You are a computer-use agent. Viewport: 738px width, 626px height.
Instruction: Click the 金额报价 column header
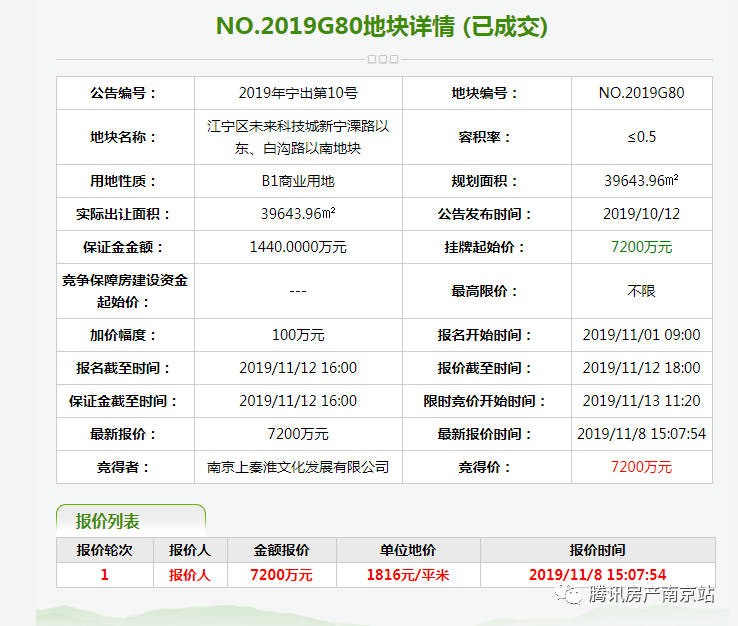[281, 550]
